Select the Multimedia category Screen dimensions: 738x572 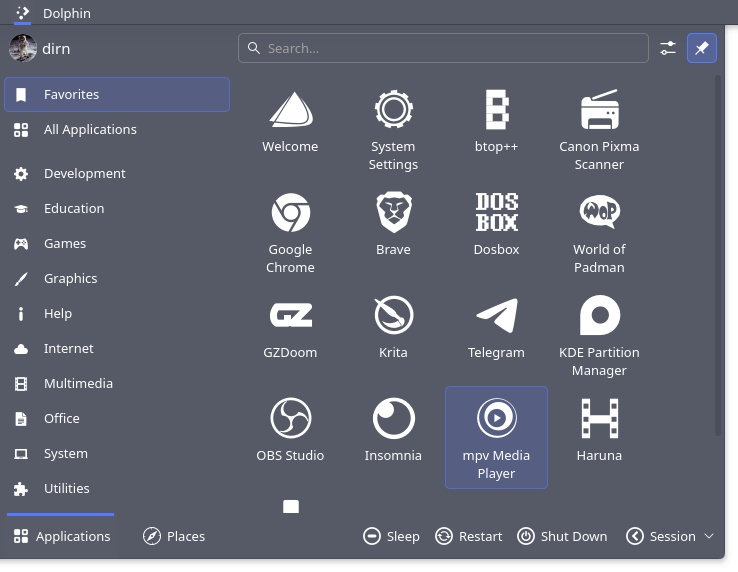78,383
